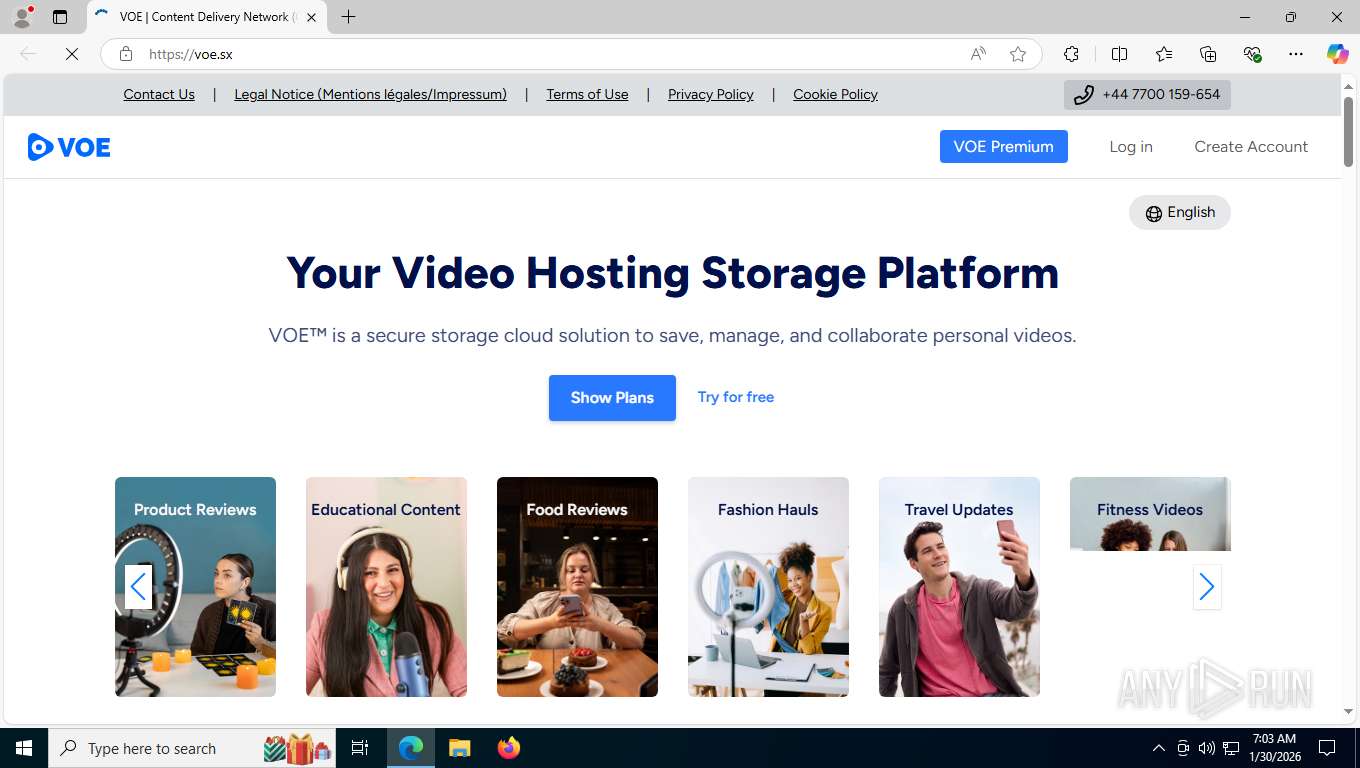
Task: Open the notification center icon
Action: pos(1327,748)
